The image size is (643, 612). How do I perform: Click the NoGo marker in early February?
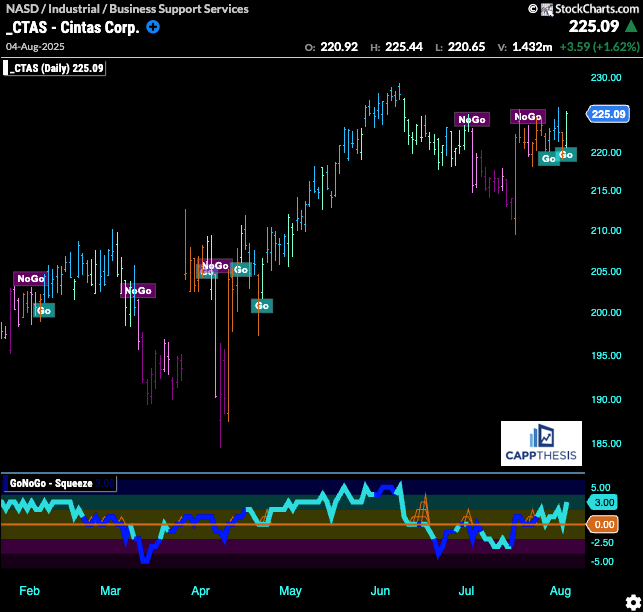click(x=31, y=279)
